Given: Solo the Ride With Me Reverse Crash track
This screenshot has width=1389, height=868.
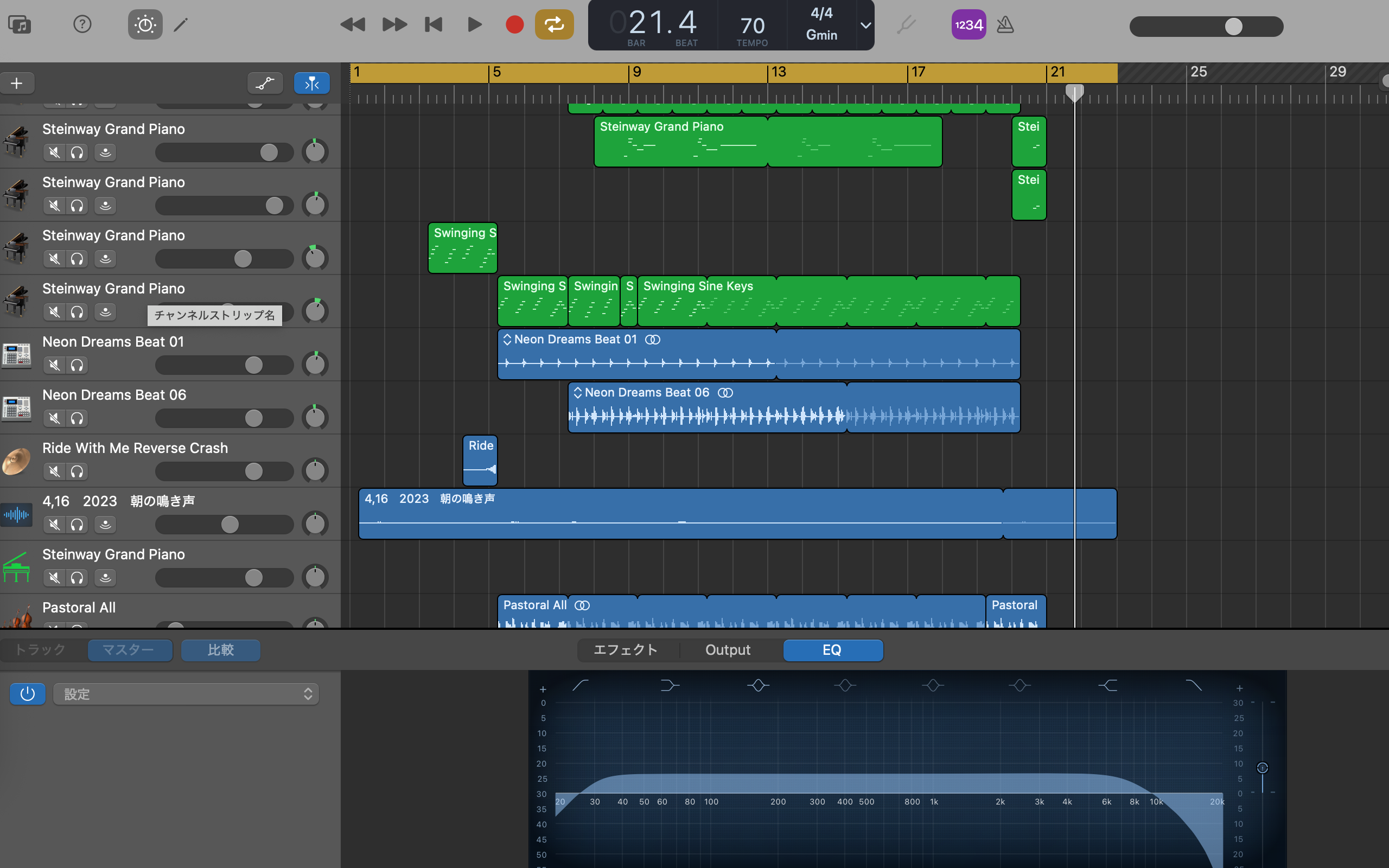Looking at the screenshot, I should (77, 472).
